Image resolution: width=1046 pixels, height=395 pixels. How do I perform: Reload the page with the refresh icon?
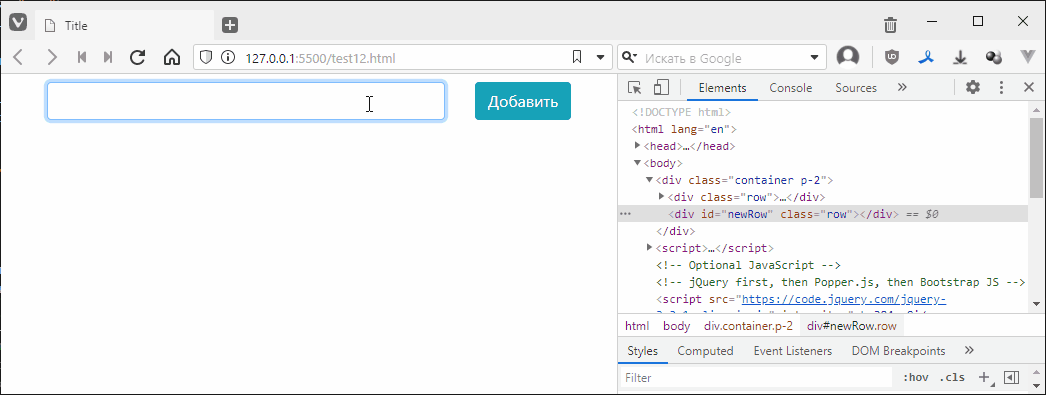click(x=137, y=57)
